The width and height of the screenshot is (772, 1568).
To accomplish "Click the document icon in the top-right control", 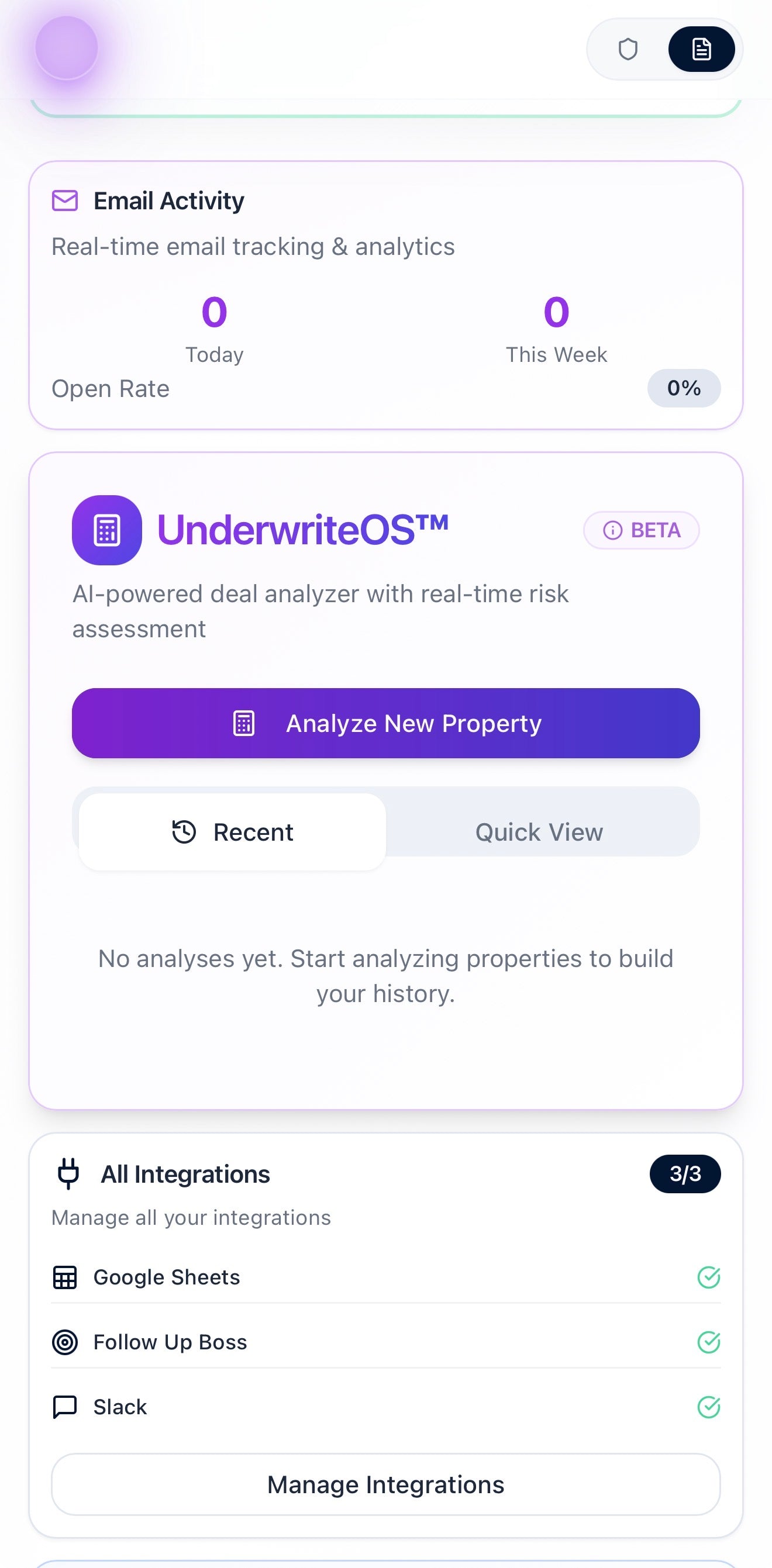I will click(701, 49).
